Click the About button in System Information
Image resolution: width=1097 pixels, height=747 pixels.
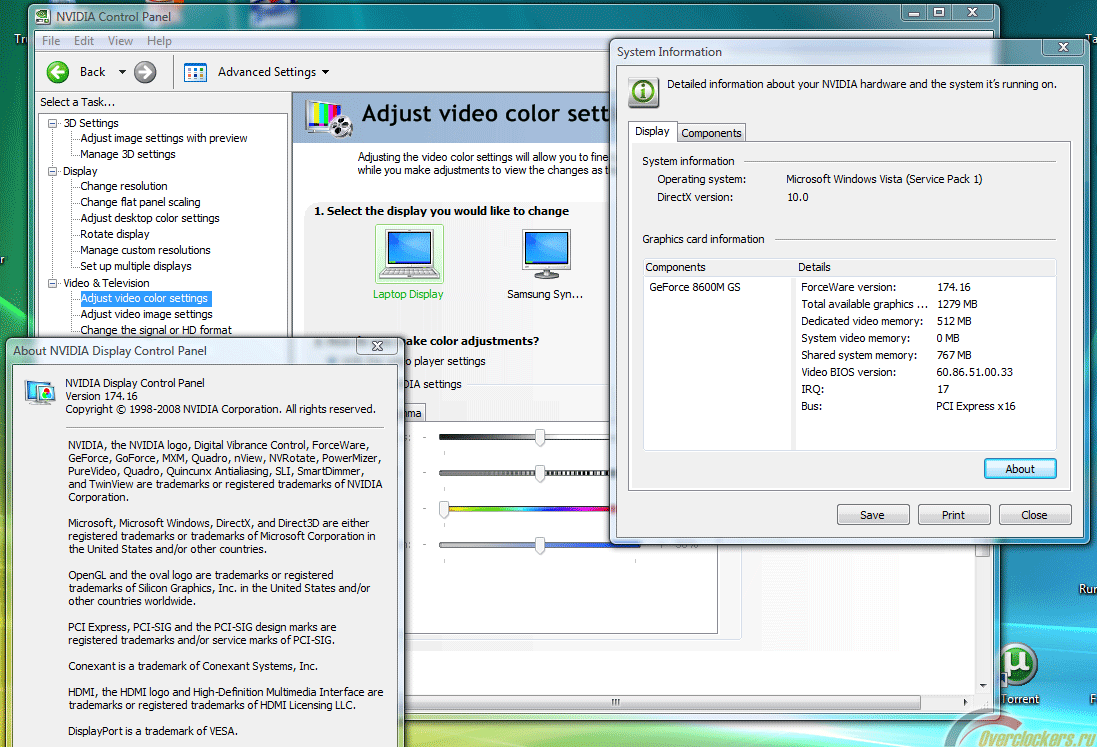coord(1019,469)
